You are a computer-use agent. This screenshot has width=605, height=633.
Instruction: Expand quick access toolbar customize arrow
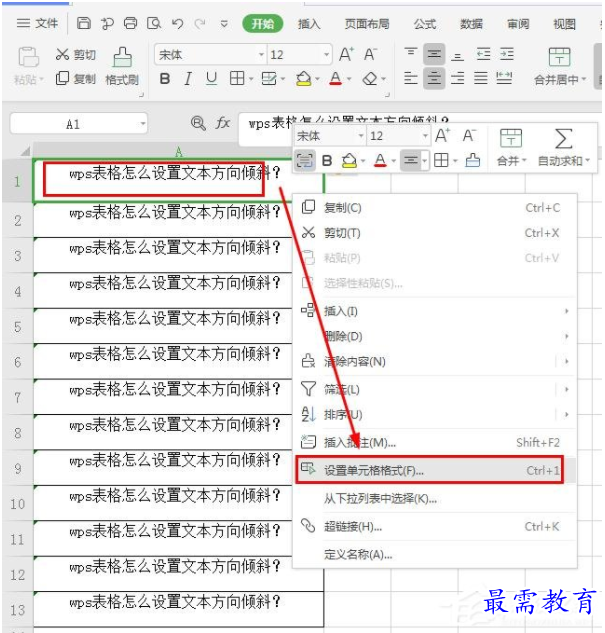(224, 24)
